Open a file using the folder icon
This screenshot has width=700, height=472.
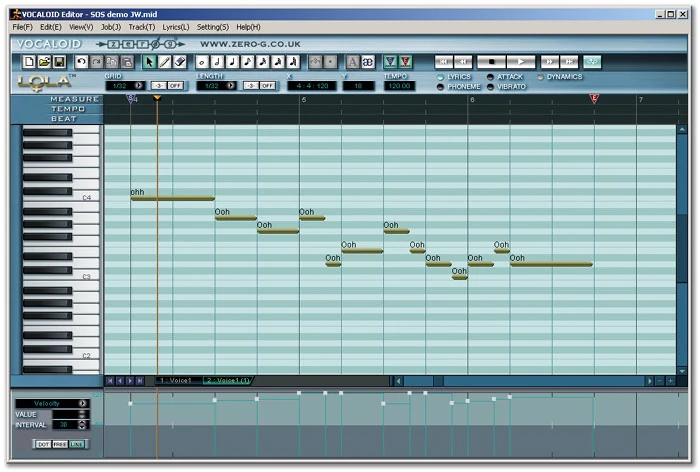coord(44,62)
